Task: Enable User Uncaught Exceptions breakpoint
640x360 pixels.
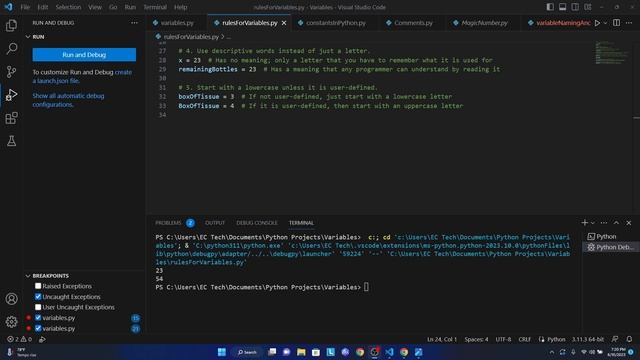Action: (x=38, y=307)
